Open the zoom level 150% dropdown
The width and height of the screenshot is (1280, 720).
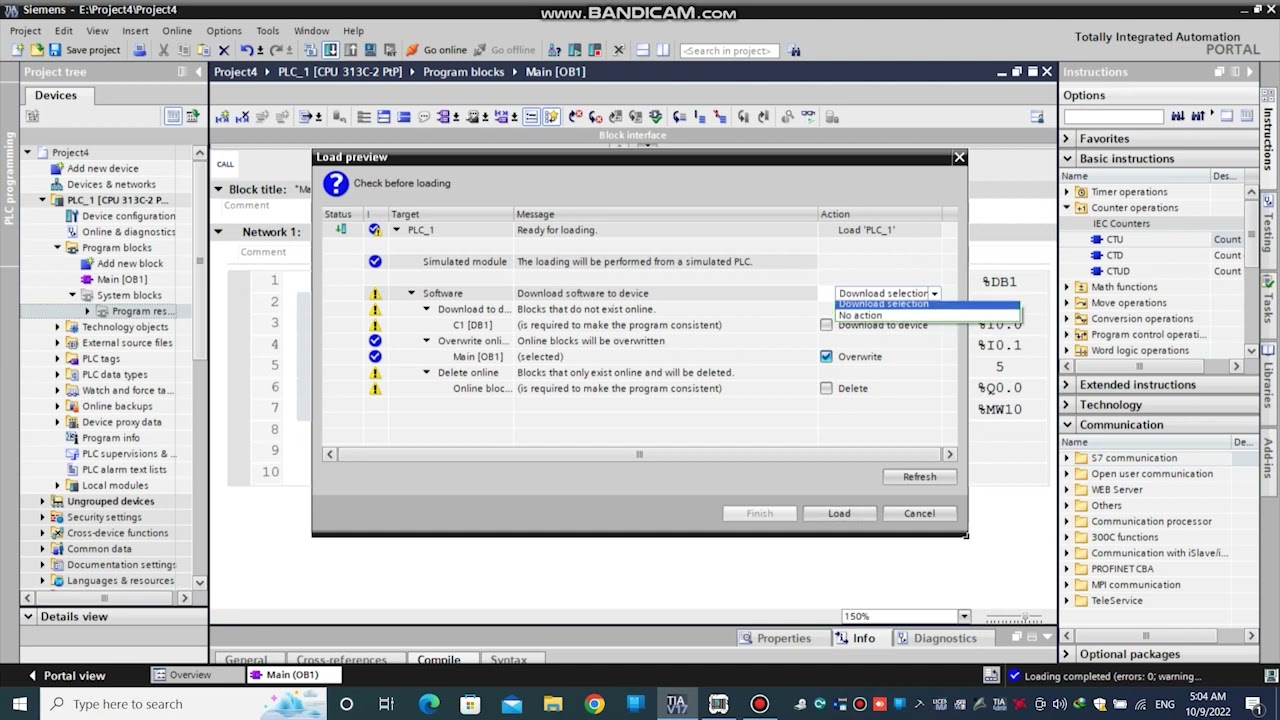coord(964,617)
